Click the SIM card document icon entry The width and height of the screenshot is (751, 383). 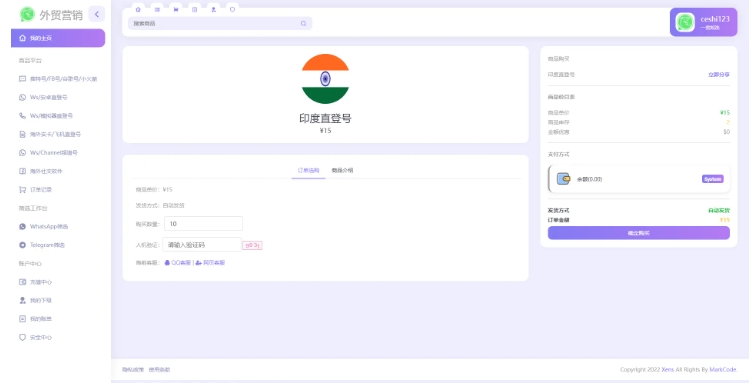(x=22, y=134)
